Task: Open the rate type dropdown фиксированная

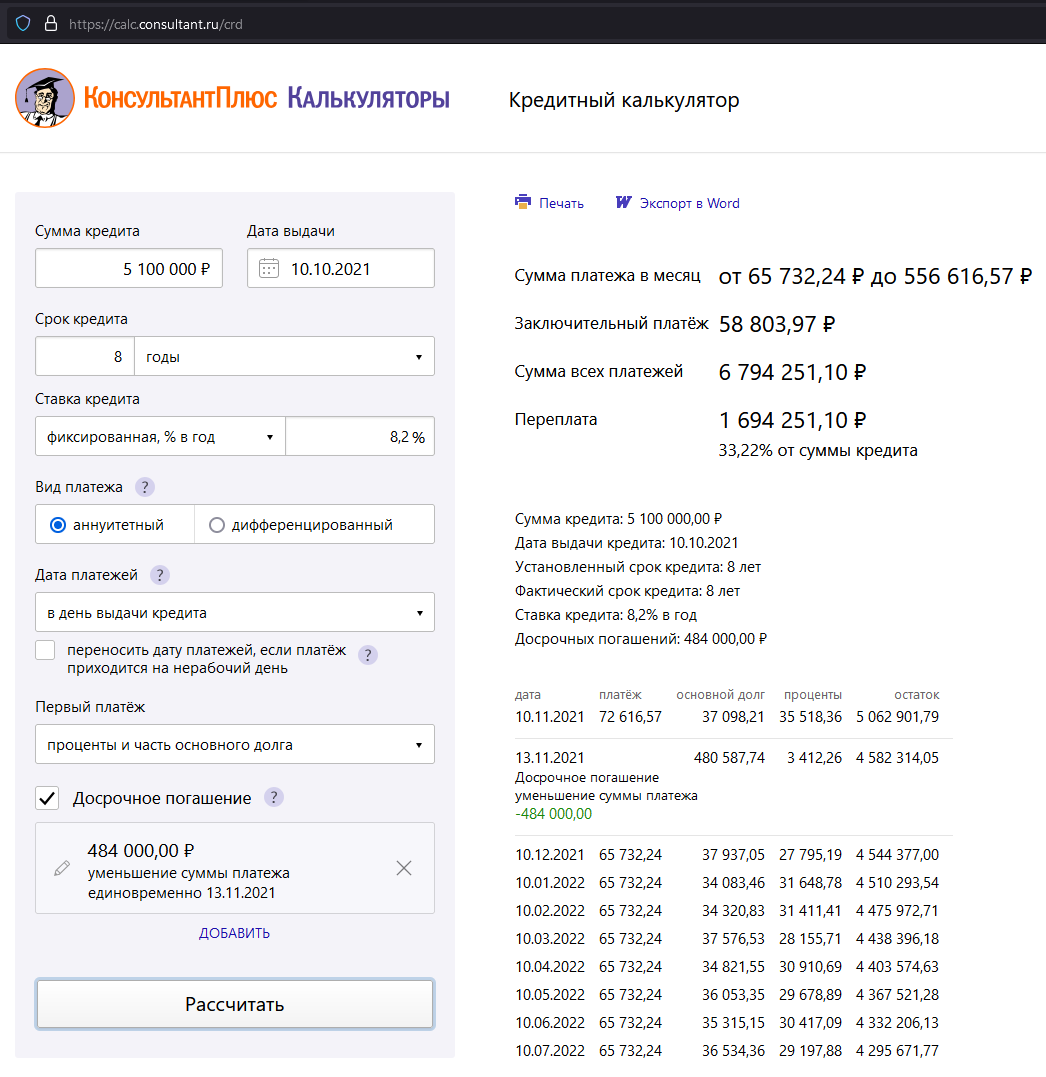Action: [x=161, y=436]
